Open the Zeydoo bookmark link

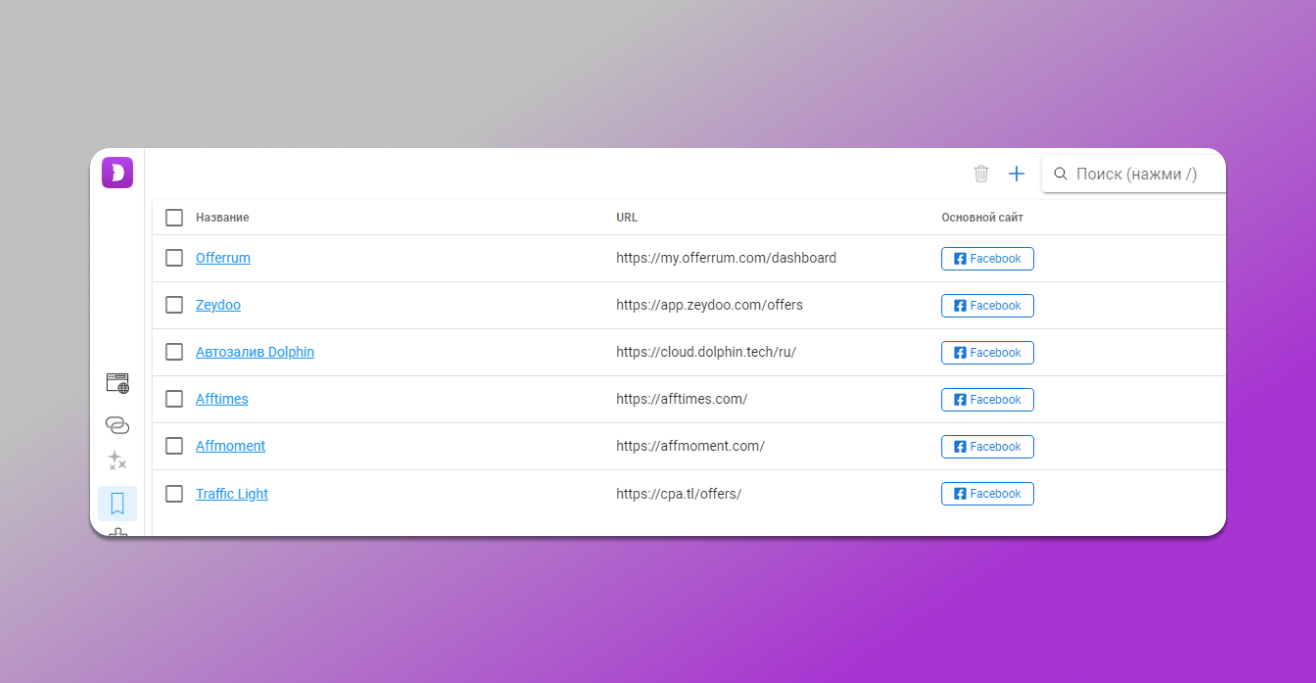click(218, 305)
